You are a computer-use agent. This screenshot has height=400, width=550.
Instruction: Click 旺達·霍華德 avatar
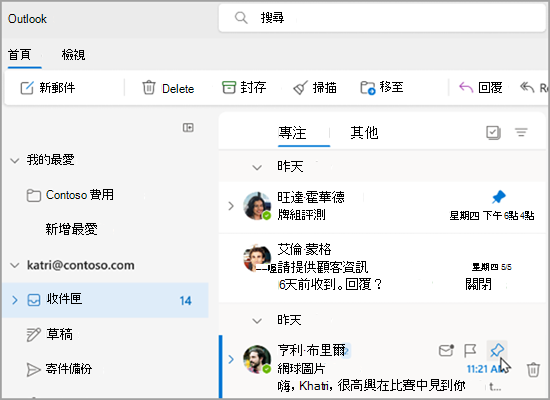pyautogui.click(x=257, y=206)
